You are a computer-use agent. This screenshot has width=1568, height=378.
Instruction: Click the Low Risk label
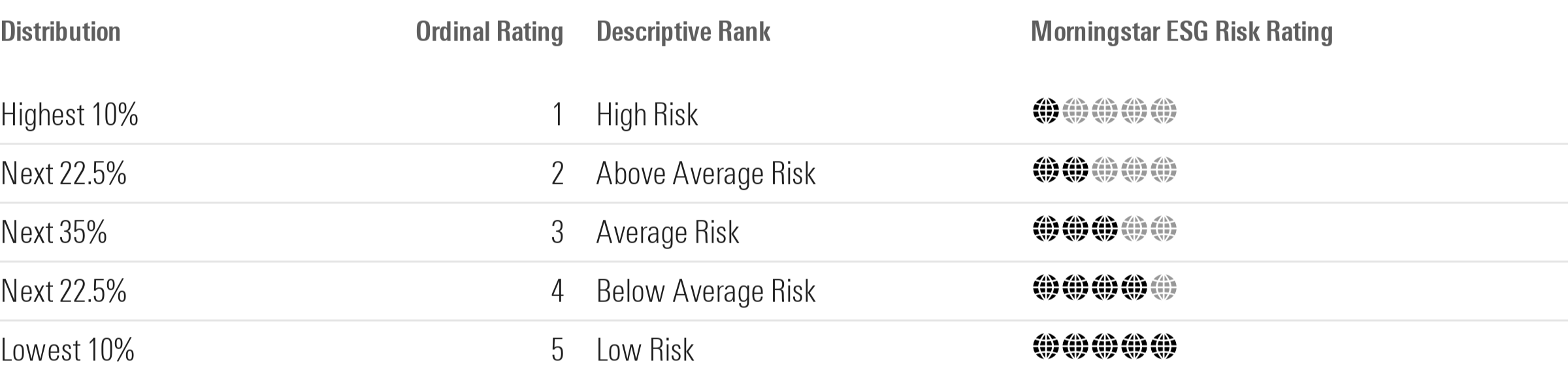[x=645, y=350]
